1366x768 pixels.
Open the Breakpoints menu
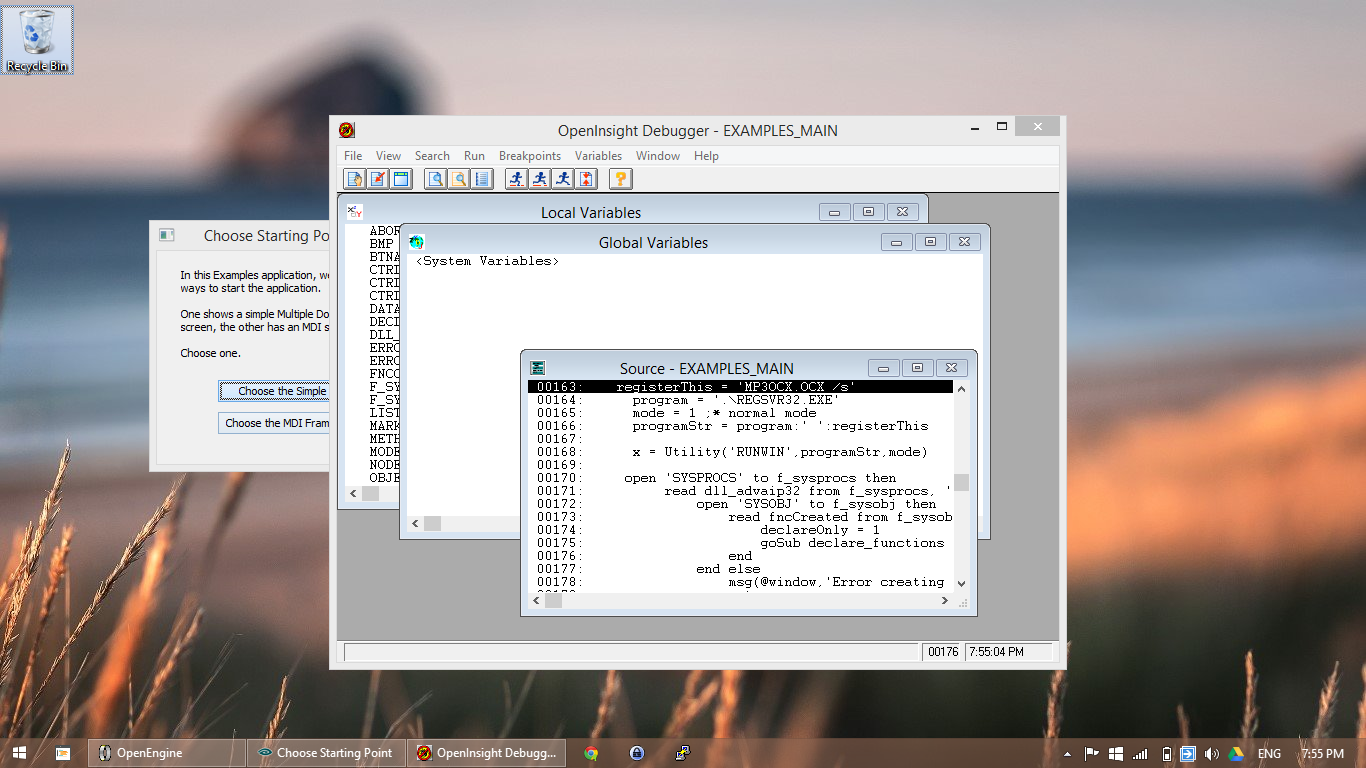530,156
